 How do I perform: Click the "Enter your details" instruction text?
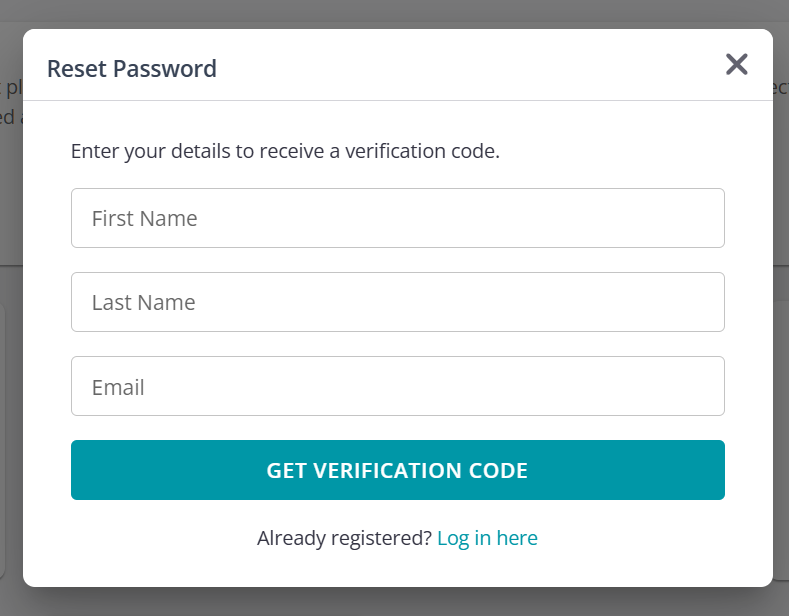click(285, 152)
